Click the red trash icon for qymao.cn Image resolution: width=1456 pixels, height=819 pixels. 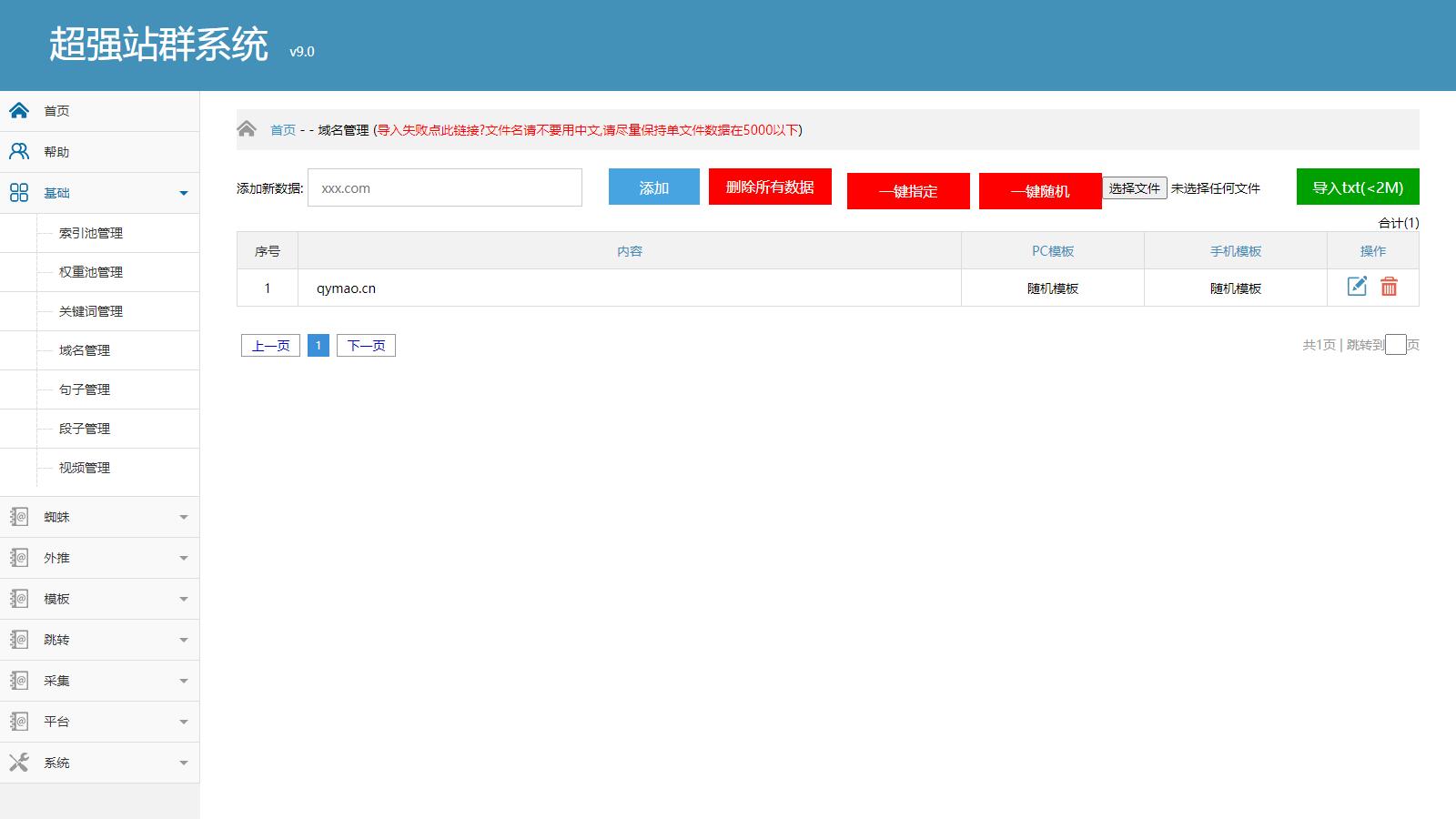[1389, 287]
